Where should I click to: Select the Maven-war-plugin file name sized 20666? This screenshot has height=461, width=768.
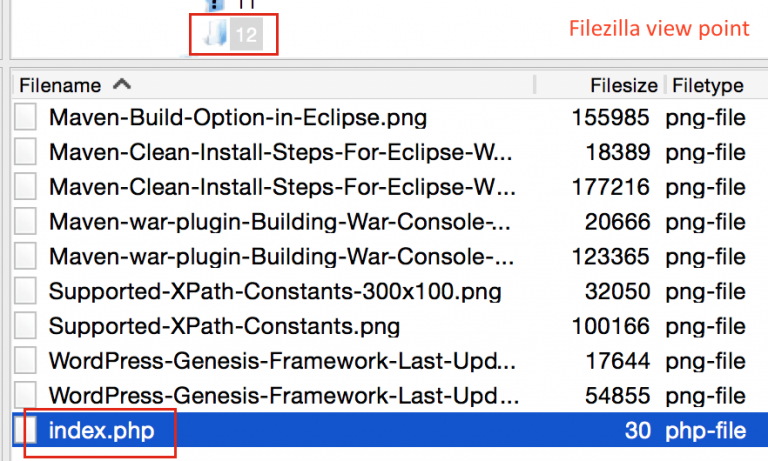280,222
